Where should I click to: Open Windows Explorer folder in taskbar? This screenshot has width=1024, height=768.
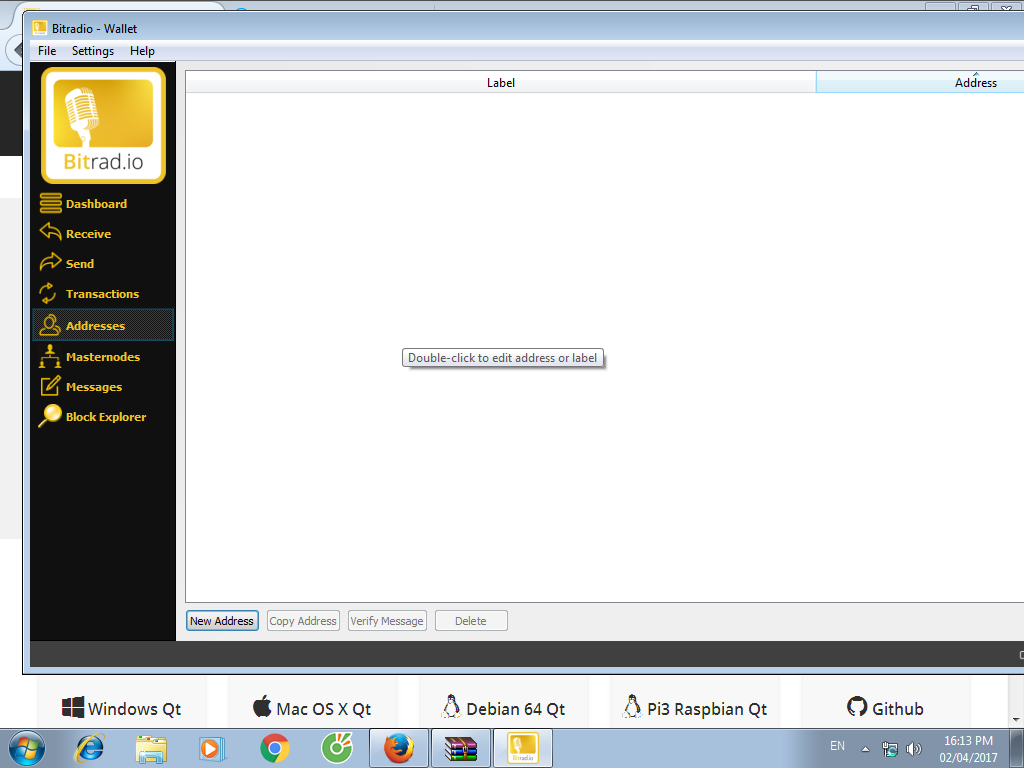[x=151, y=748]
